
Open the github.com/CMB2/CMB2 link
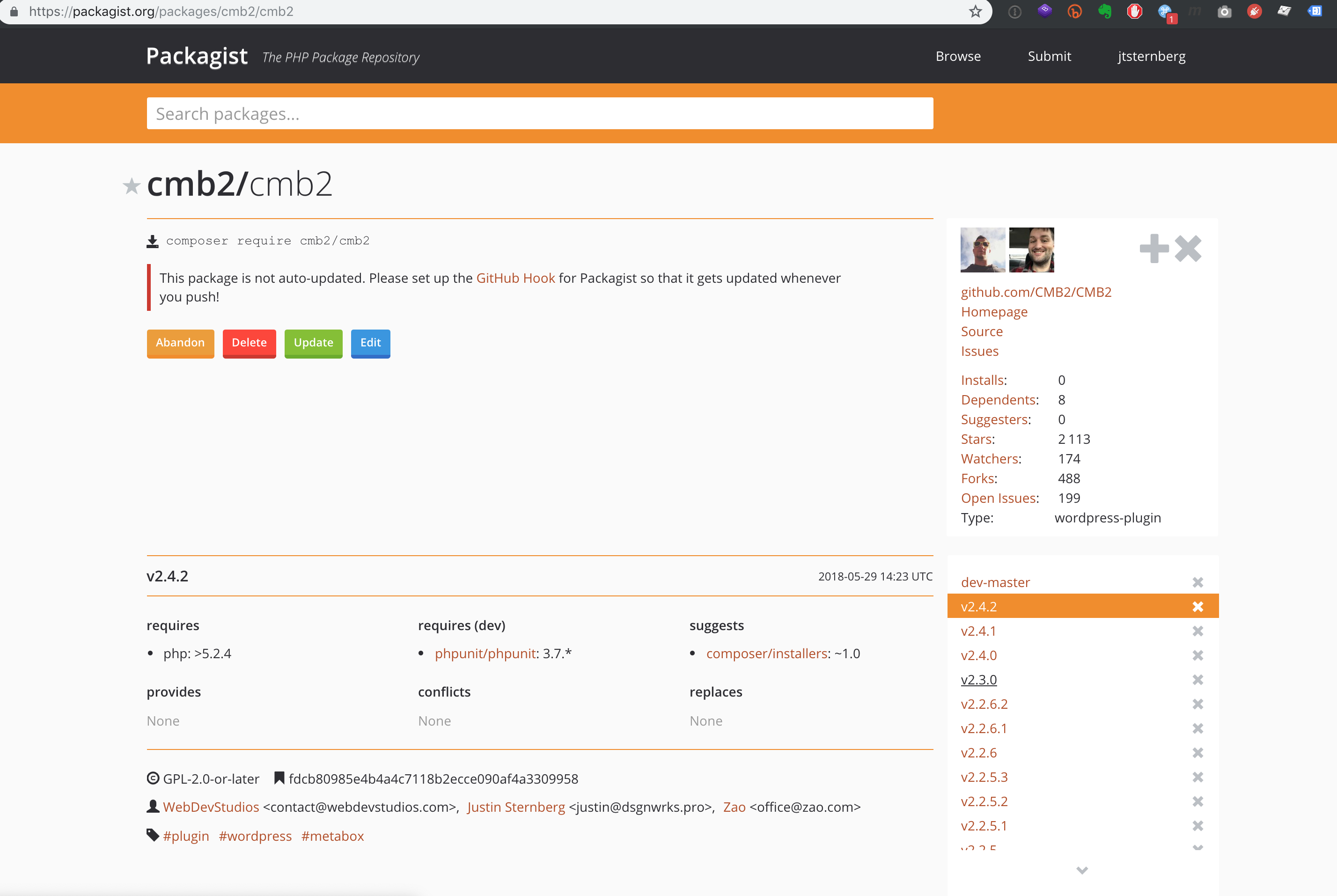[x=1036, y=292]
